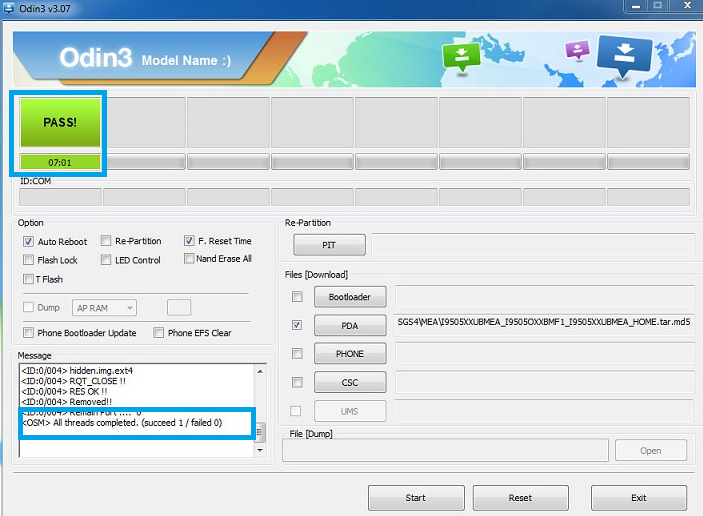Click the PASS! status box
This screenshot has width=703, height=516.
tap(60, 122)
